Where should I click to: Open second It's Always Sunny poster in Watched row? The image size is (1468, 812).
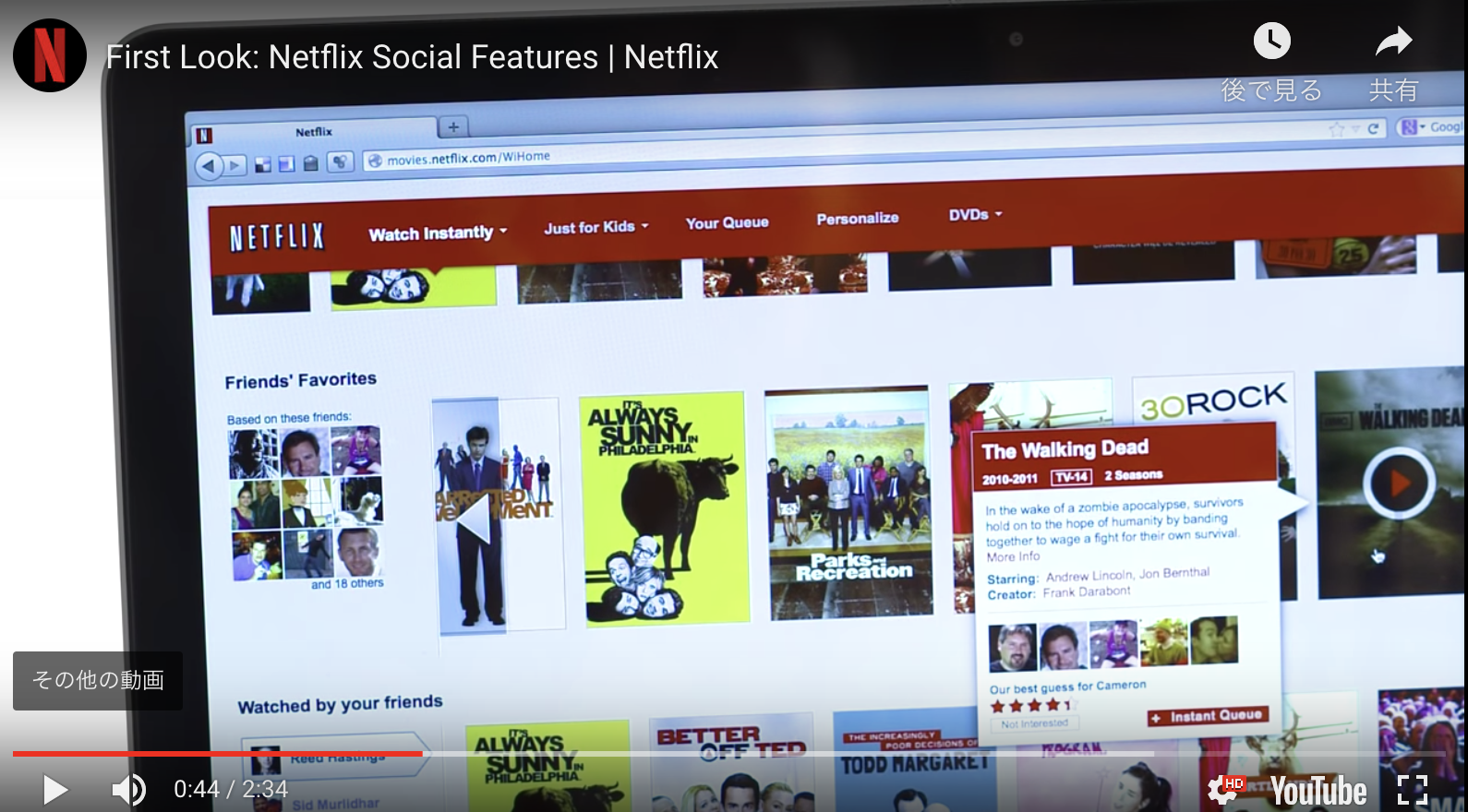[547, 766]
